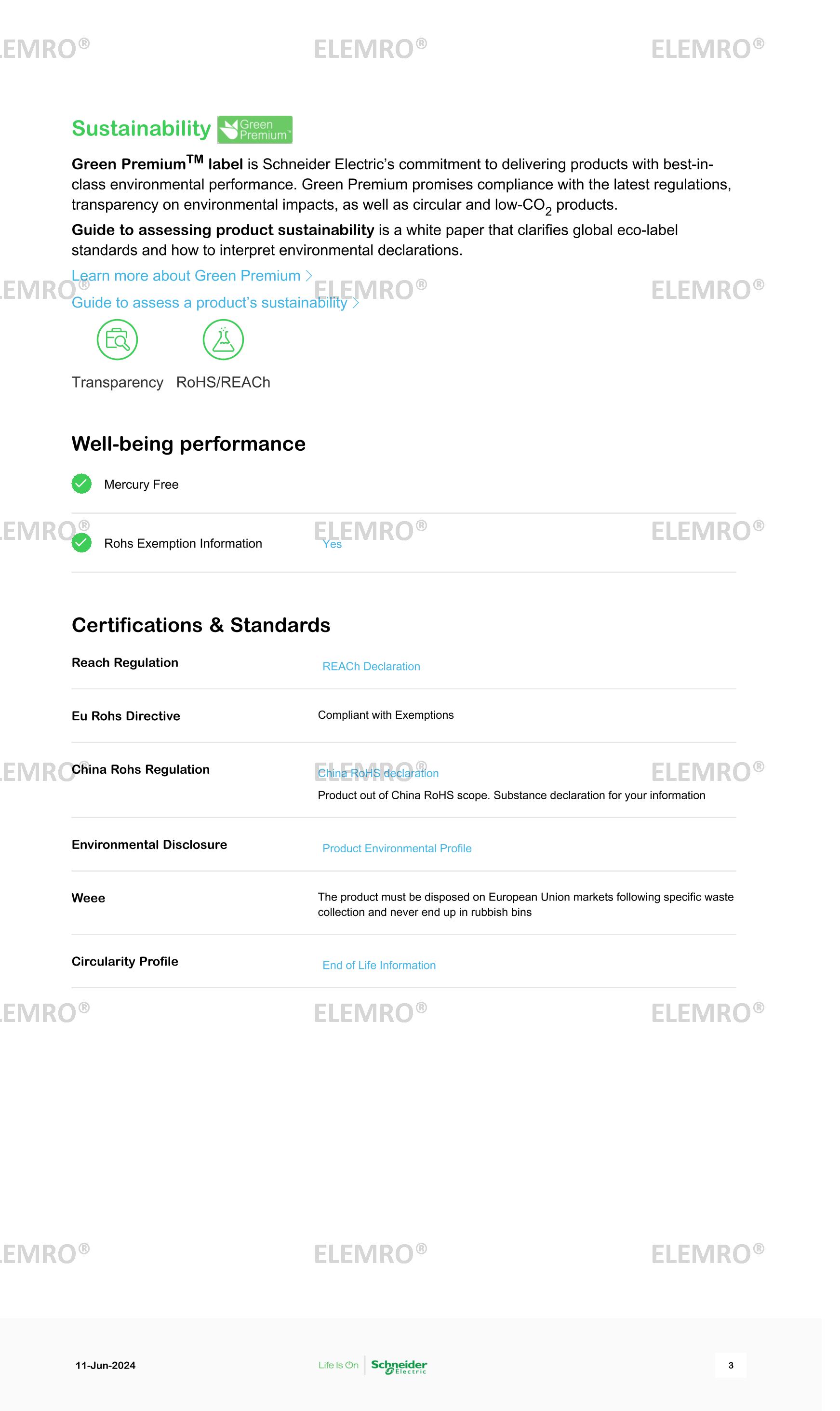
Task: Click the Certifications & Standards heading
Action: (200, 625)
